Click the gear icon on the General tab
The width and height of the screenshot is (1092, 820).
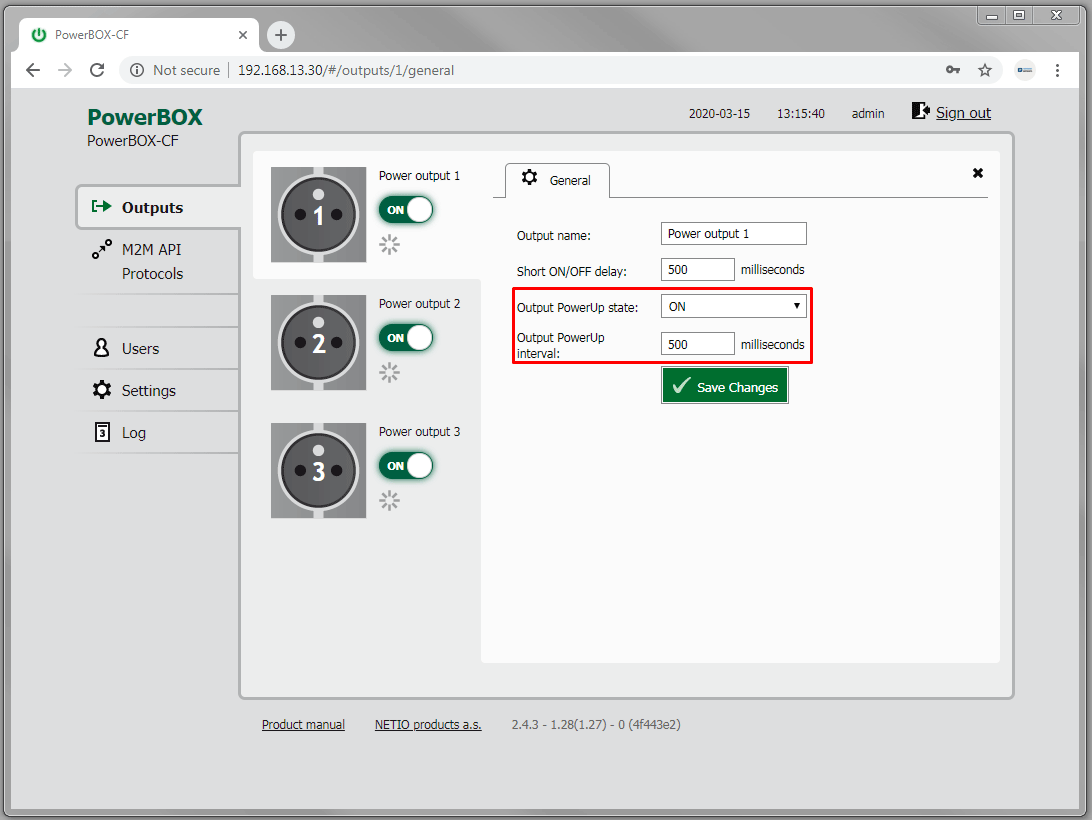coord(529,178)
